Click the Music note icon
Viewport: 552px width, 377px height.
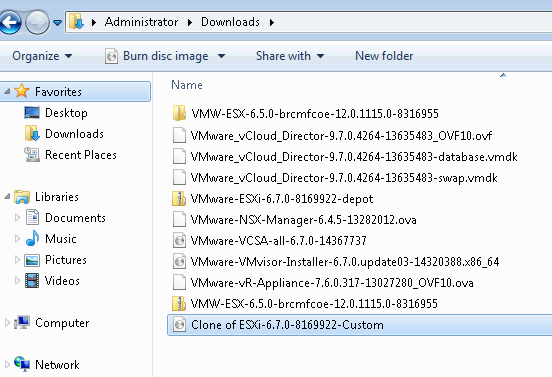[x=32, y=238]
